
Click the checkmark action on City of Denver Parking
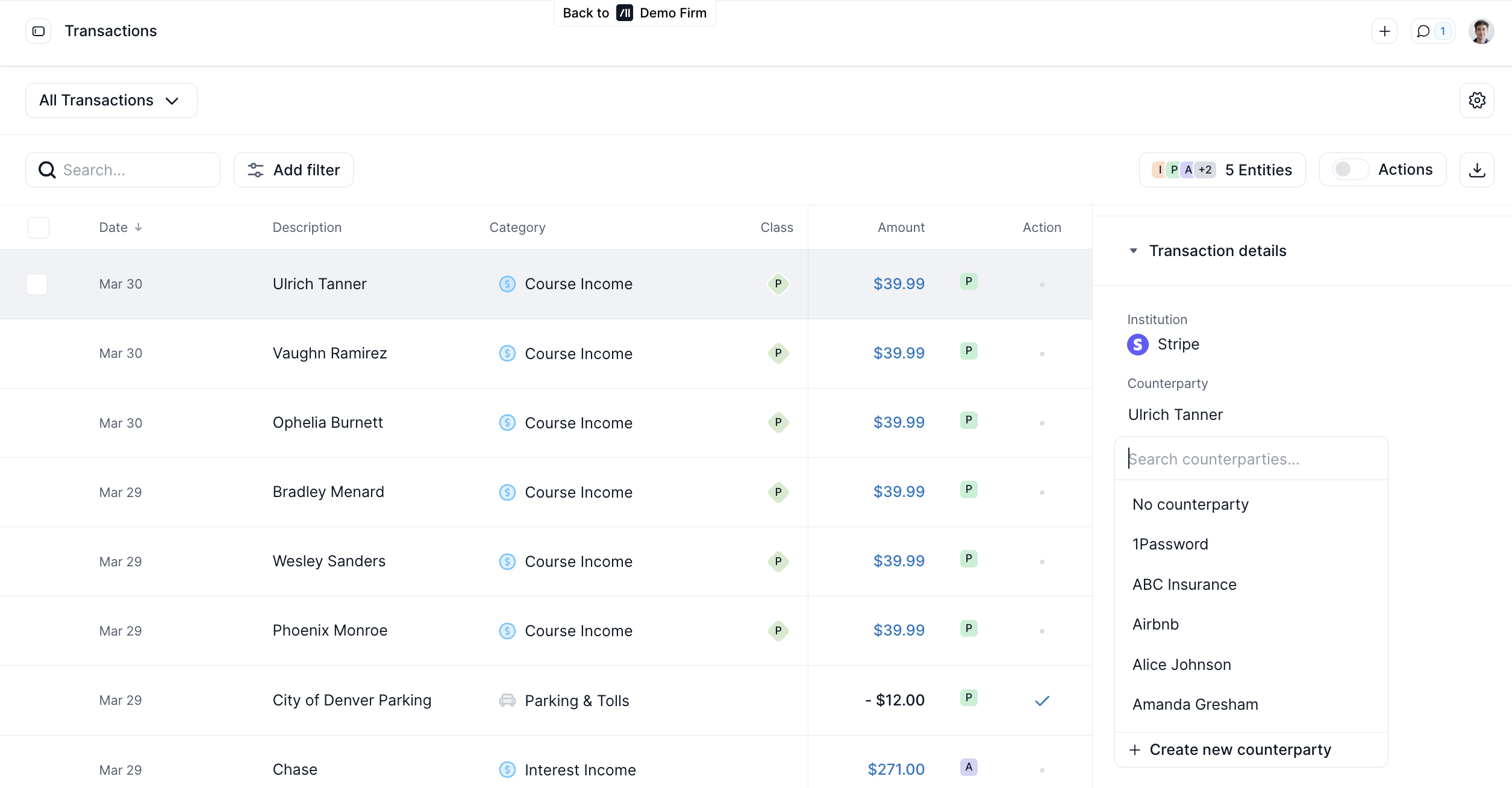pyautogui.click(x=1042, y=701)
